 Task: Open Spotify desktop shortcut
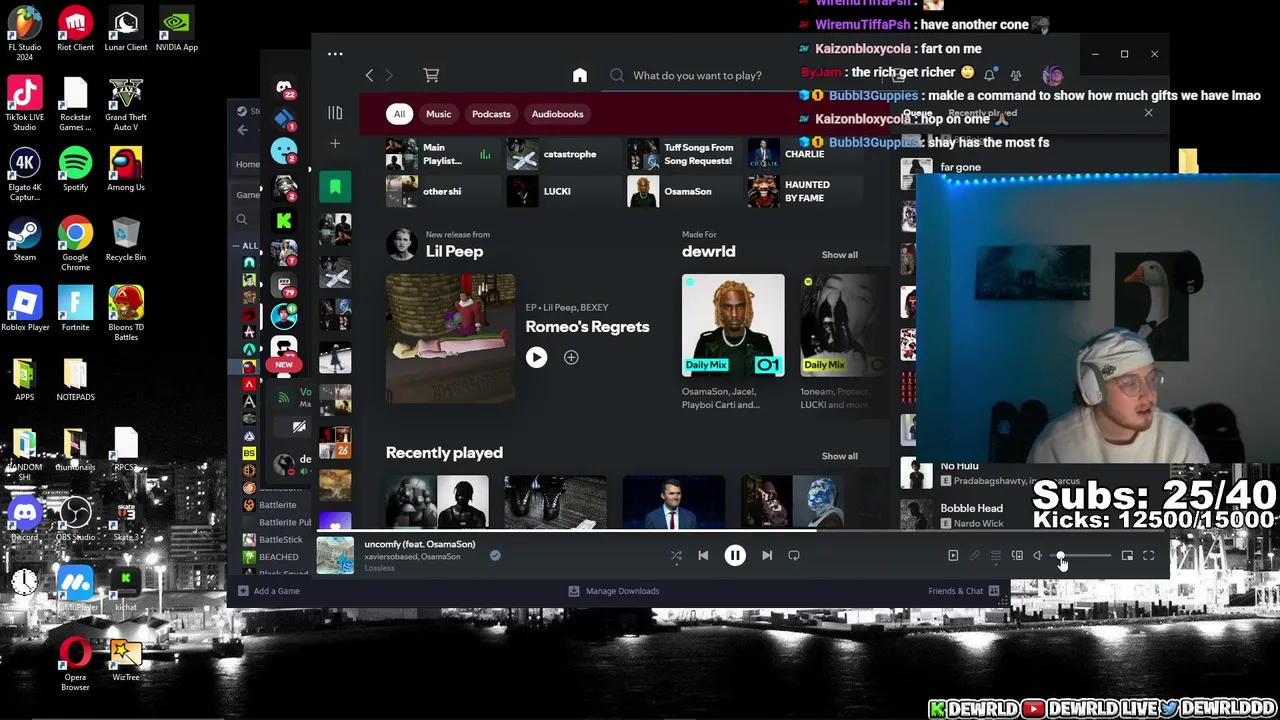pos(75,169)
